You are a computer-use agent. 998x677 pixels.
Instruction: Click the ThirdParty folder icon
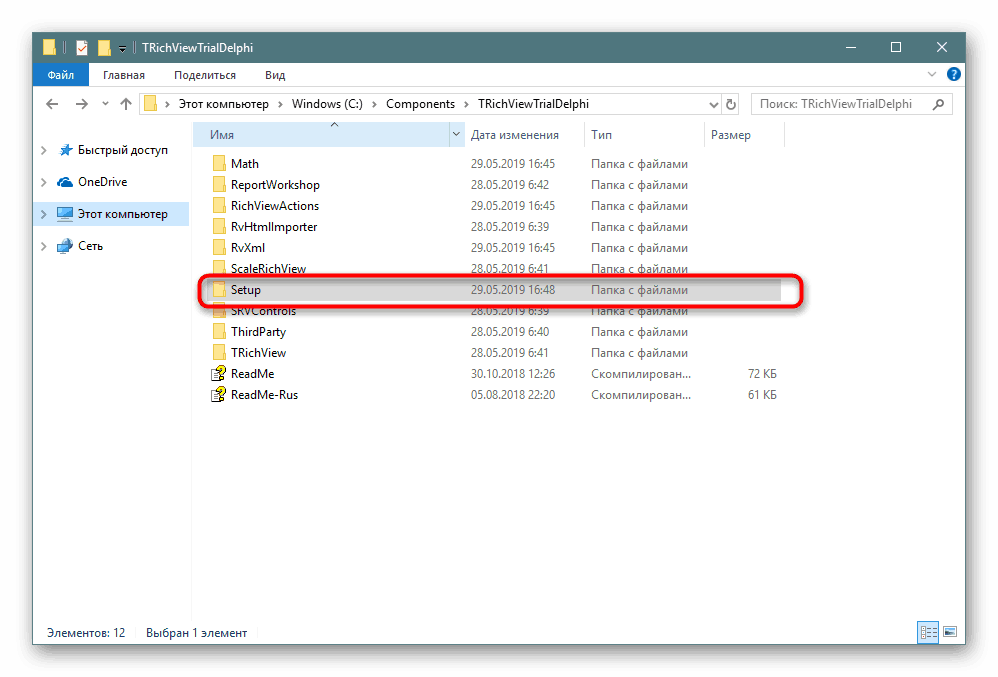coord(219,332)
